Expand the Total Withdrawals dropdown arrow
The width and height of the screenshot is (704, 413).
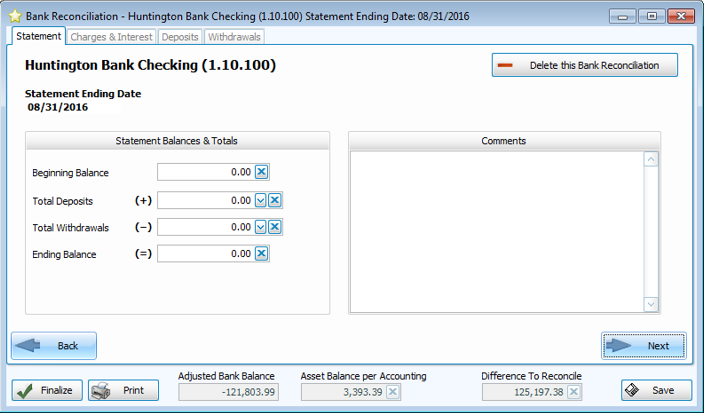(260, 227)
